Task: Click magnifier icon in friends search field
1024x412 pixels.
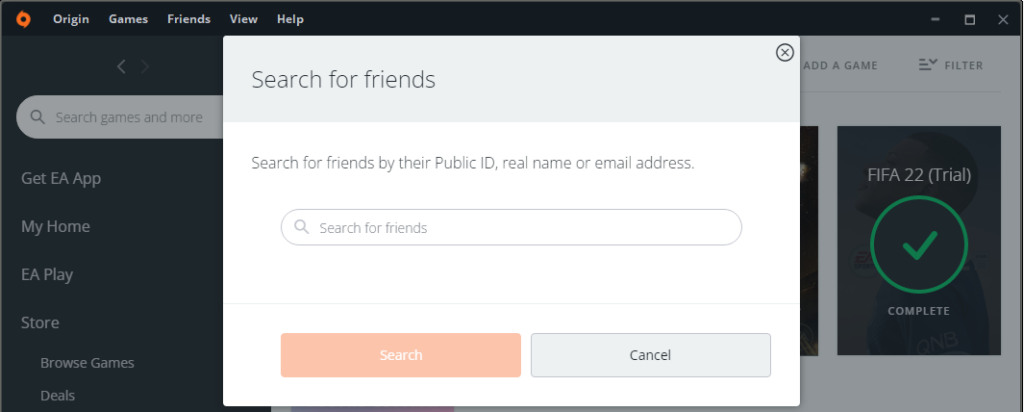Action: click(301, 227)
